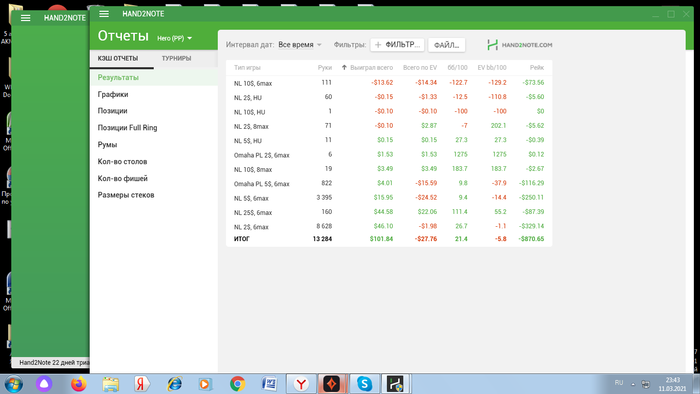
Task: Click total hands value 13 284
Action: click(x=322, y=239)
